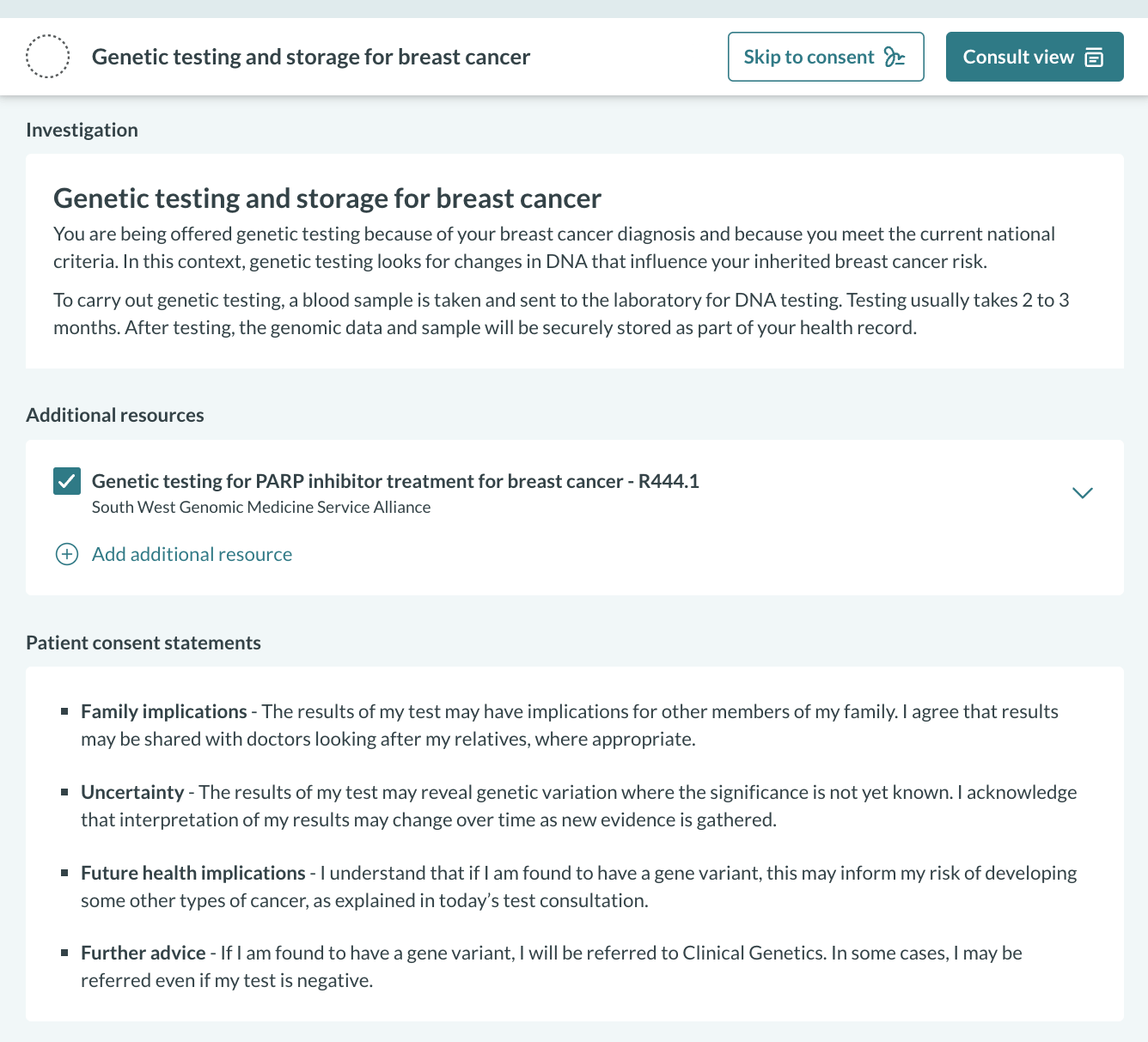Click the plus icon next to Add additional resource
The height and width of the screenshot is (1042, 1148).
click(66, 554)
